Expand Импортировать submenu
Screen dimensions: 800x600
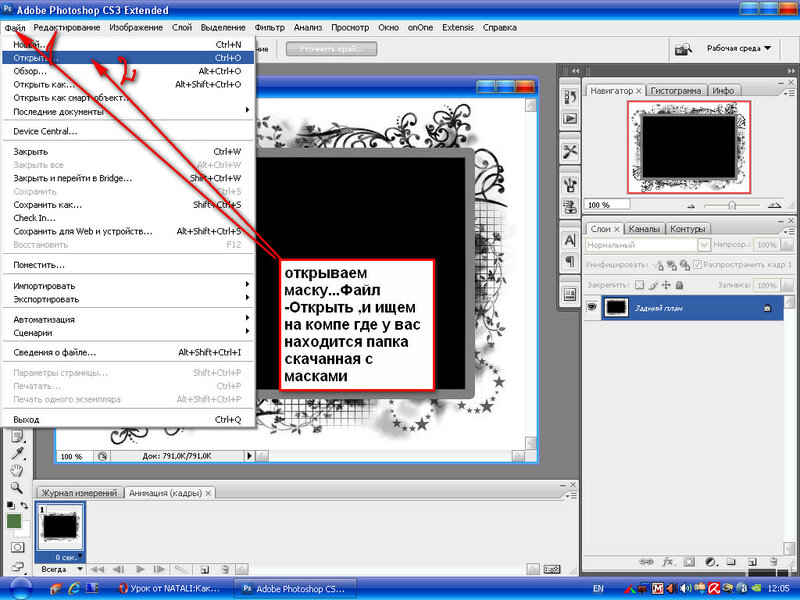128,286
